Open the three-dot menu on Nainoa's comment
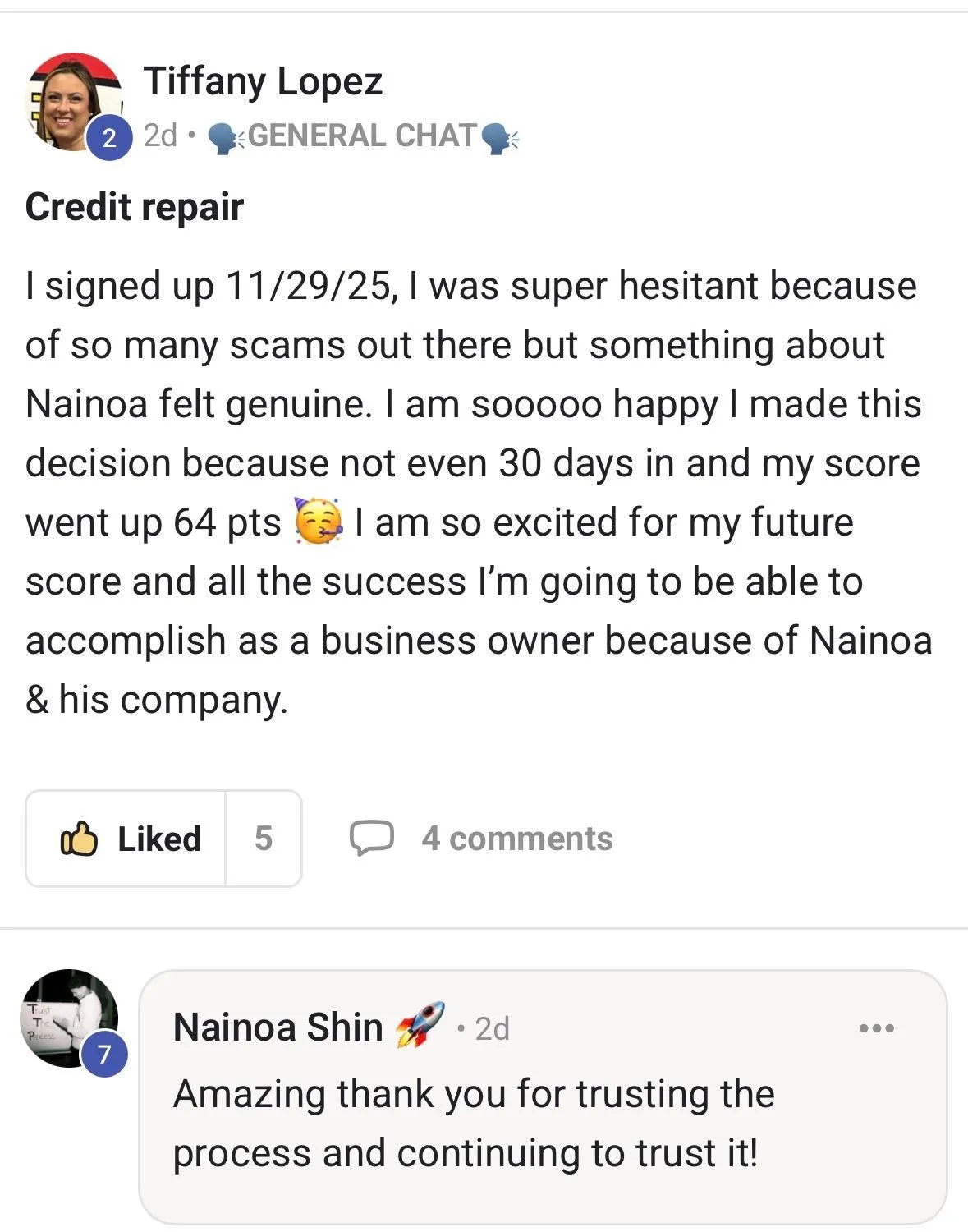Image resolution: width=968 pixels, height=1232 pixels. pyautogui.click(x=876, y=1027)
